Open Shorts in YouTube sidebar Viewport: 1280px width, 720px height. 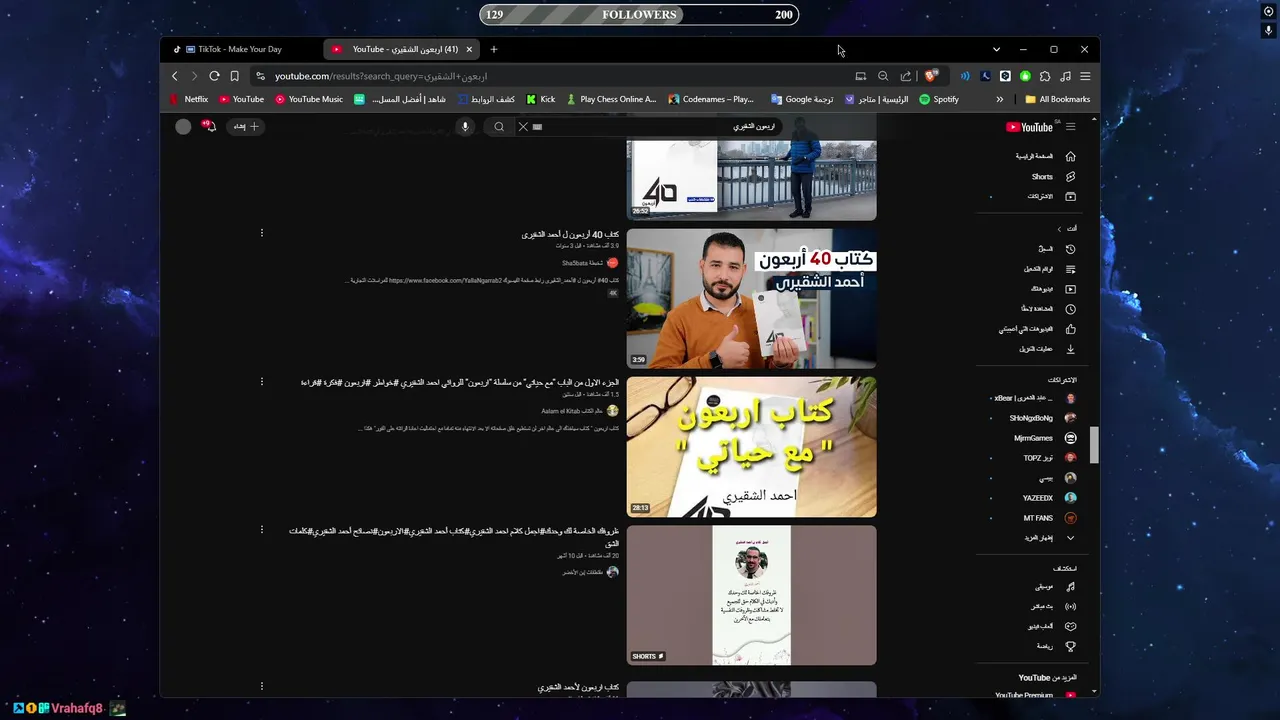[1052, 176]
